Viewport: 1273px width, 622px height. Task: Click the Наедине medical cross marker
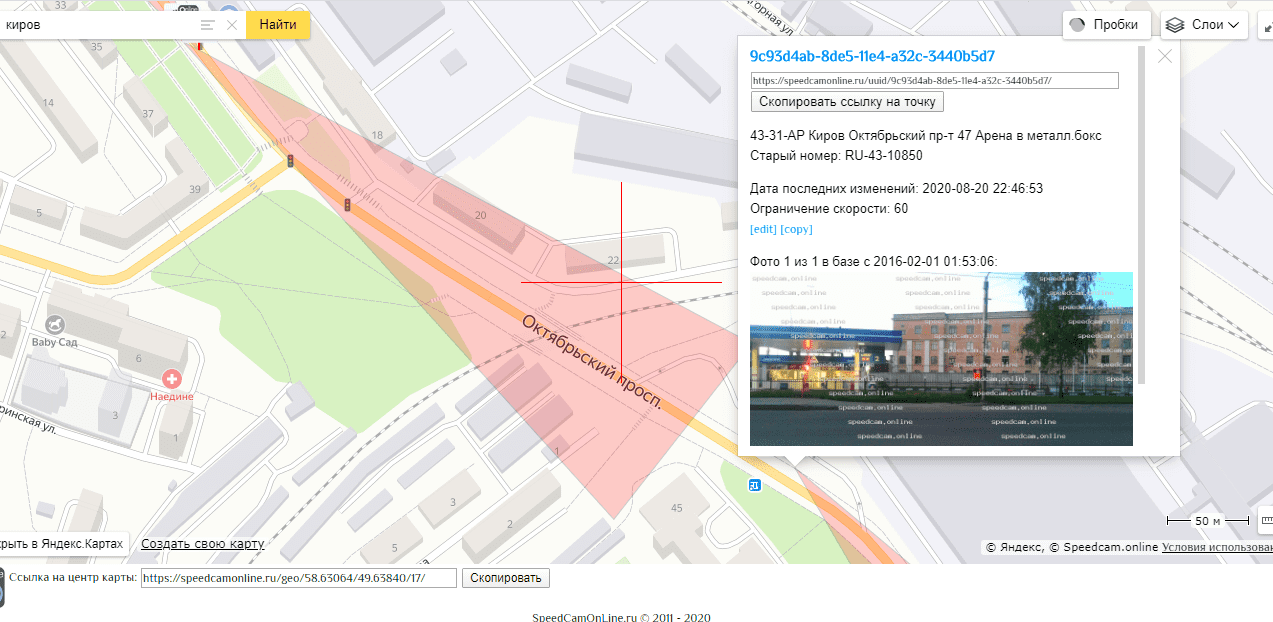[x=172, y=379]
